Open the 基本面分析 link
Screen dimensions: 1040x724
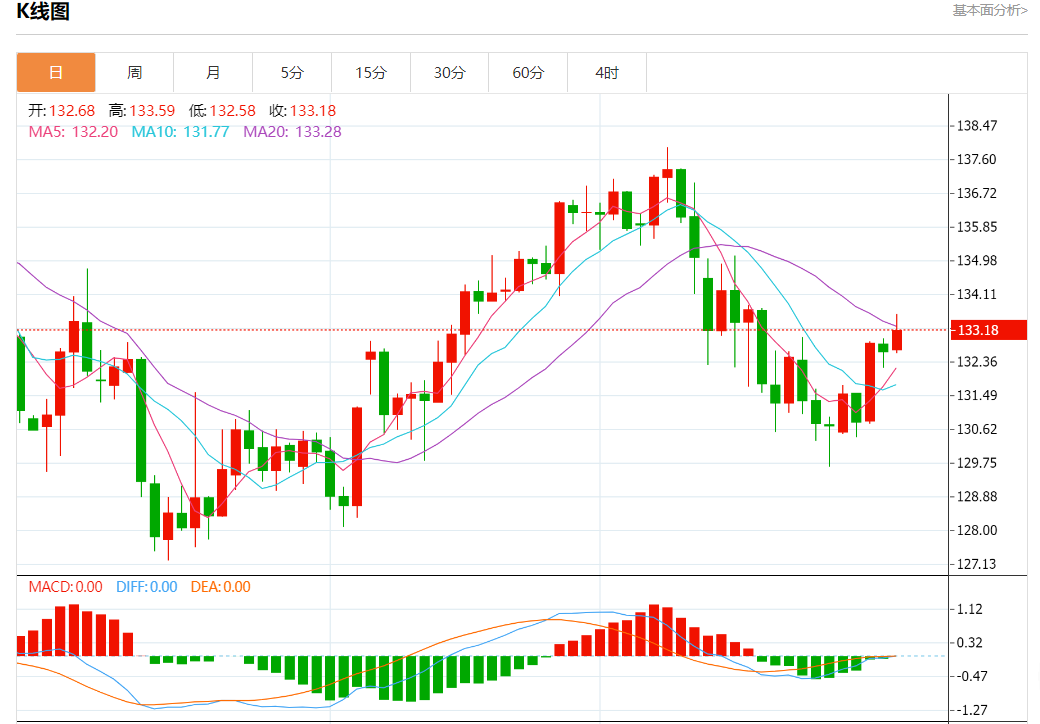tap(990, 10)
